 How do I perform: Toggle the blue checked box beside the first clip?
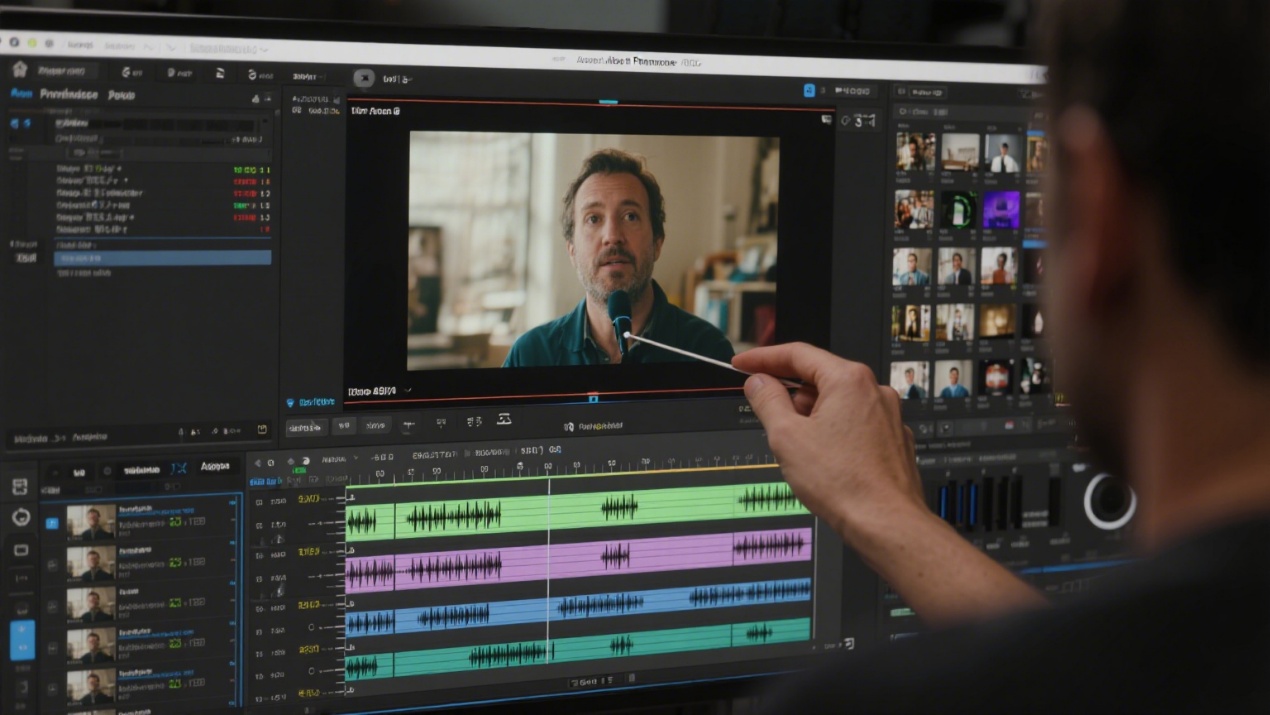[52, 522]
